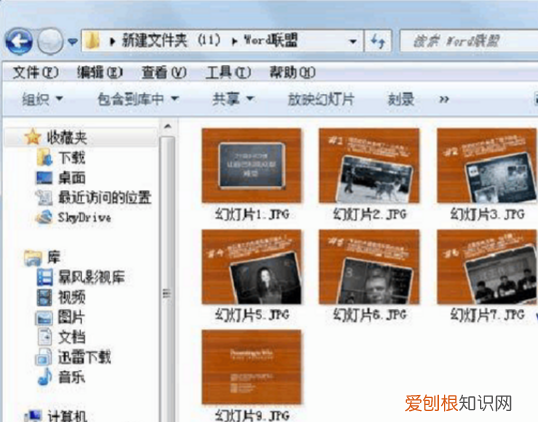This screenshot has height=422, width=538.
Task: Select the 幻灯片1.JPG thumbnail
Action: coord(252,165)
